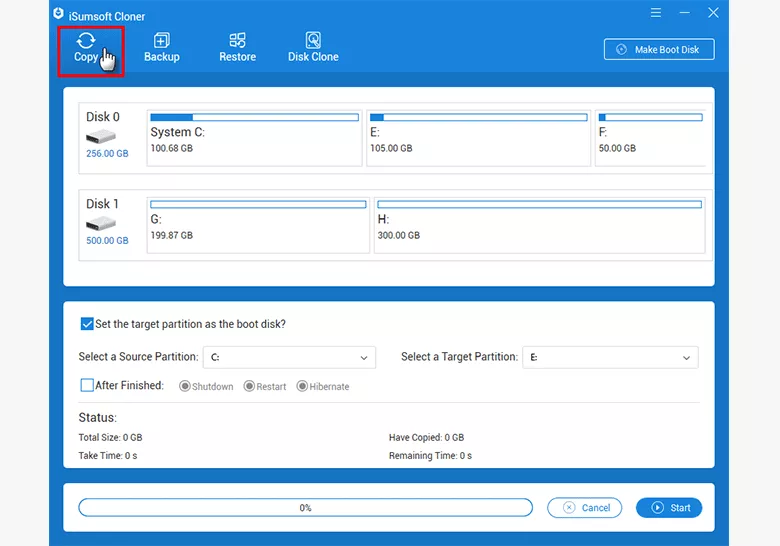
Task: Select the Copy tool icon
Action: (x=86, y=41)
